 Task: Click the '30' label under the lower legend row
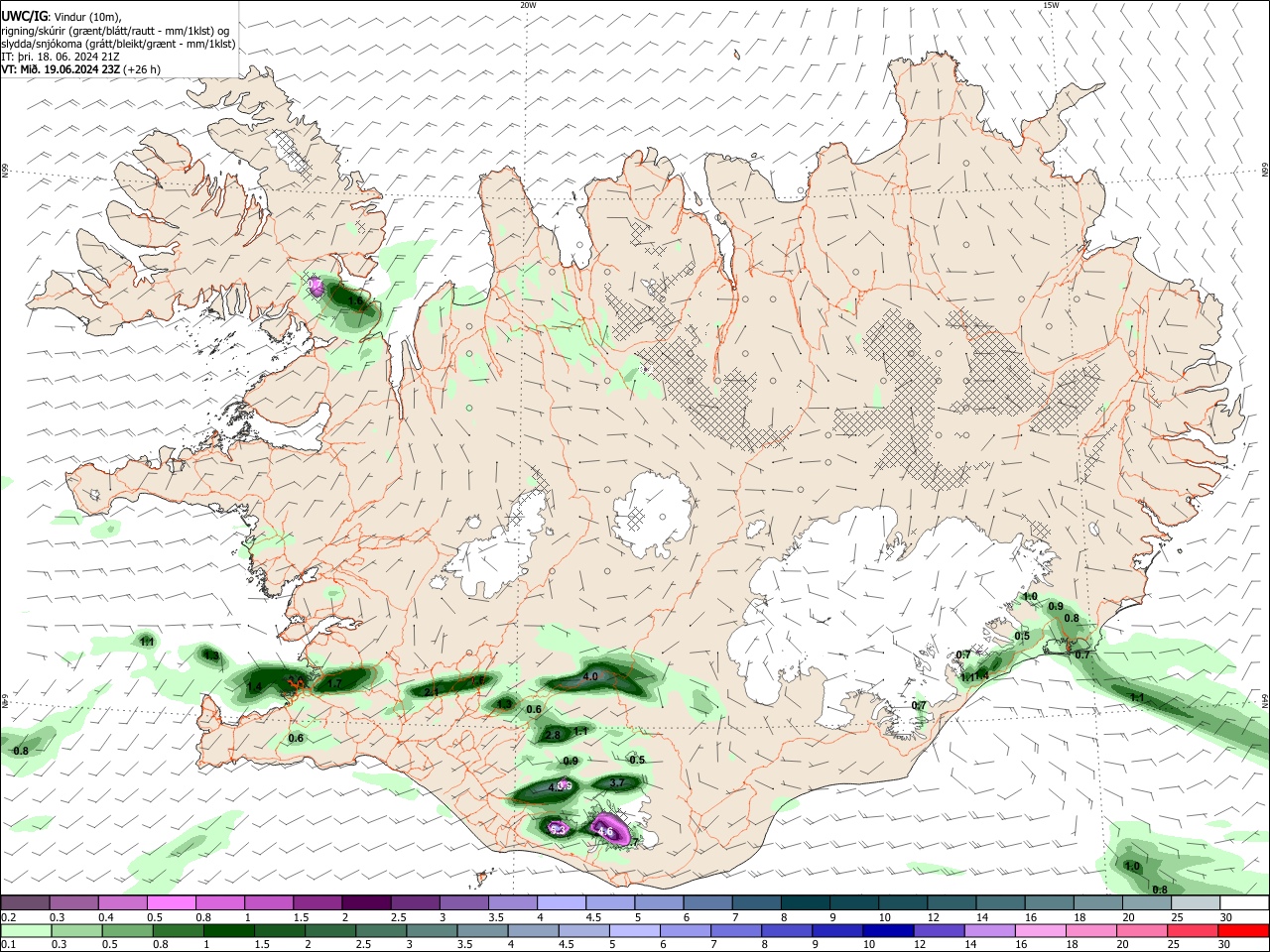click(1225, 945)
